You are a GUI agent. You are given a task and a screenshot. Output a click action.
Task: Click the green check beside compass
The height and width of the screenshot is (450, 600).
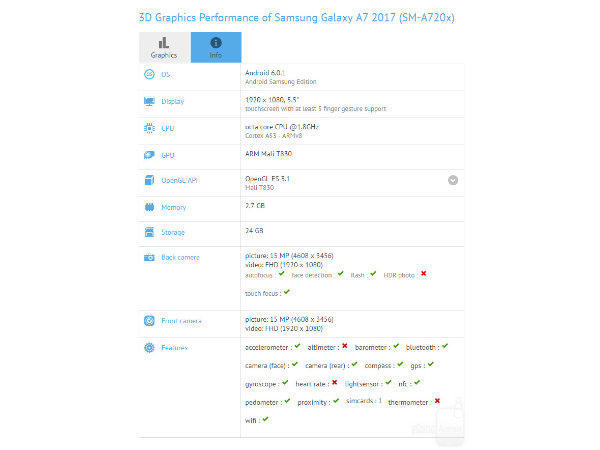click(400, 364)
